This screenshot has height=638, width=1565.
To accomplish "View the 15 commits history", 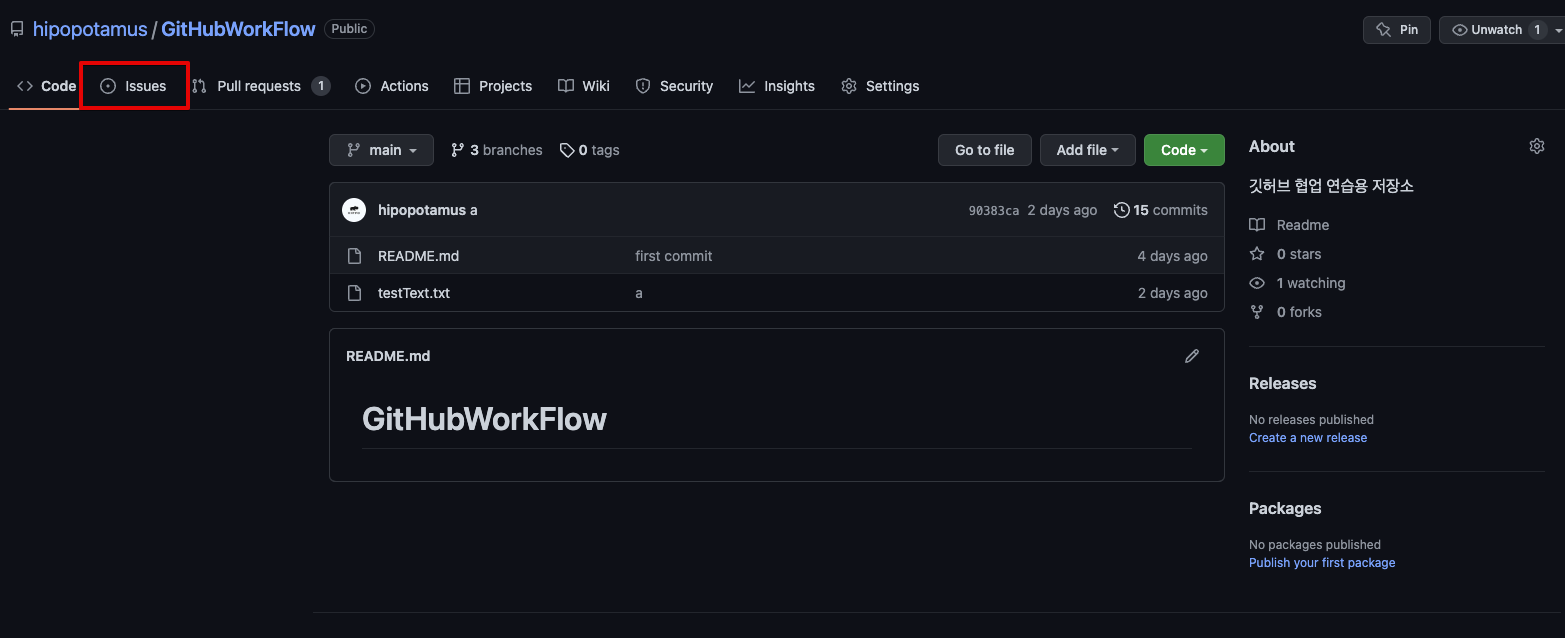I will [x=1161, y=210].
